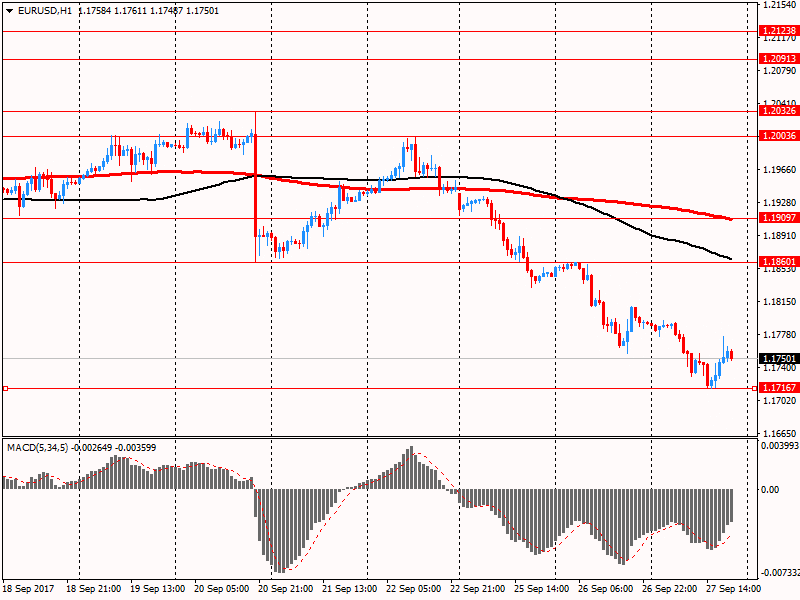Viewport: 800px width, 600px height.
Task: Select the 1.19097 red price level label
Action: (x=779, y=218)
